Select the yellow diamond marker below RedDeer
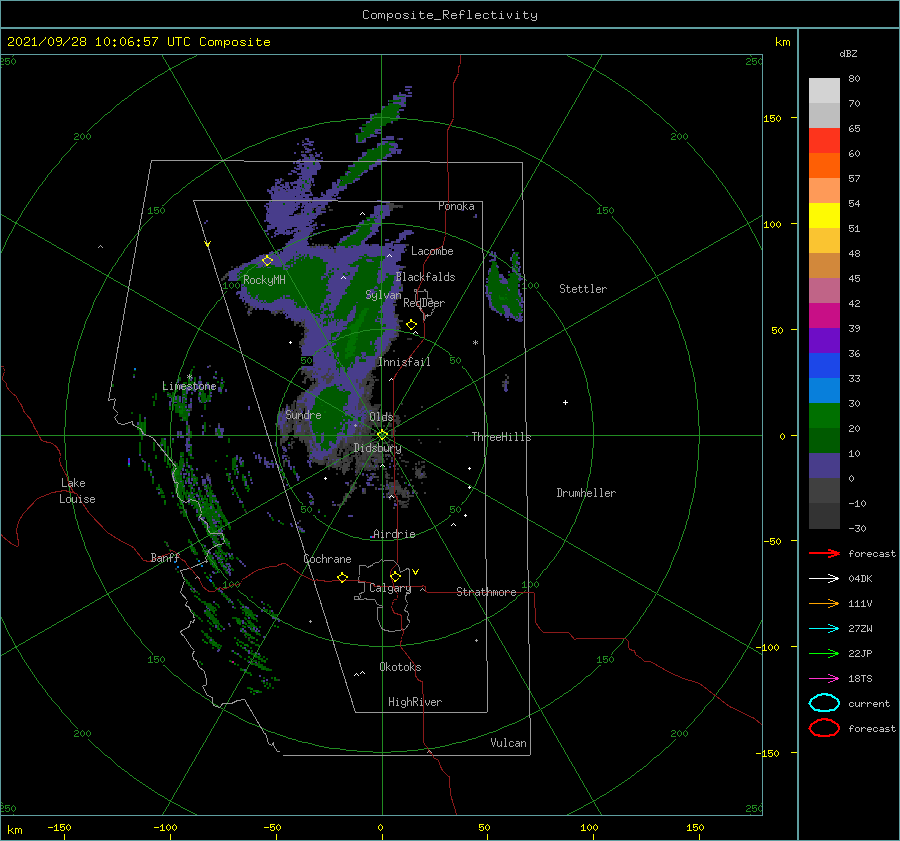Image resolution: width=900 pixels, height=841 pixels. [x=412, y=325]
